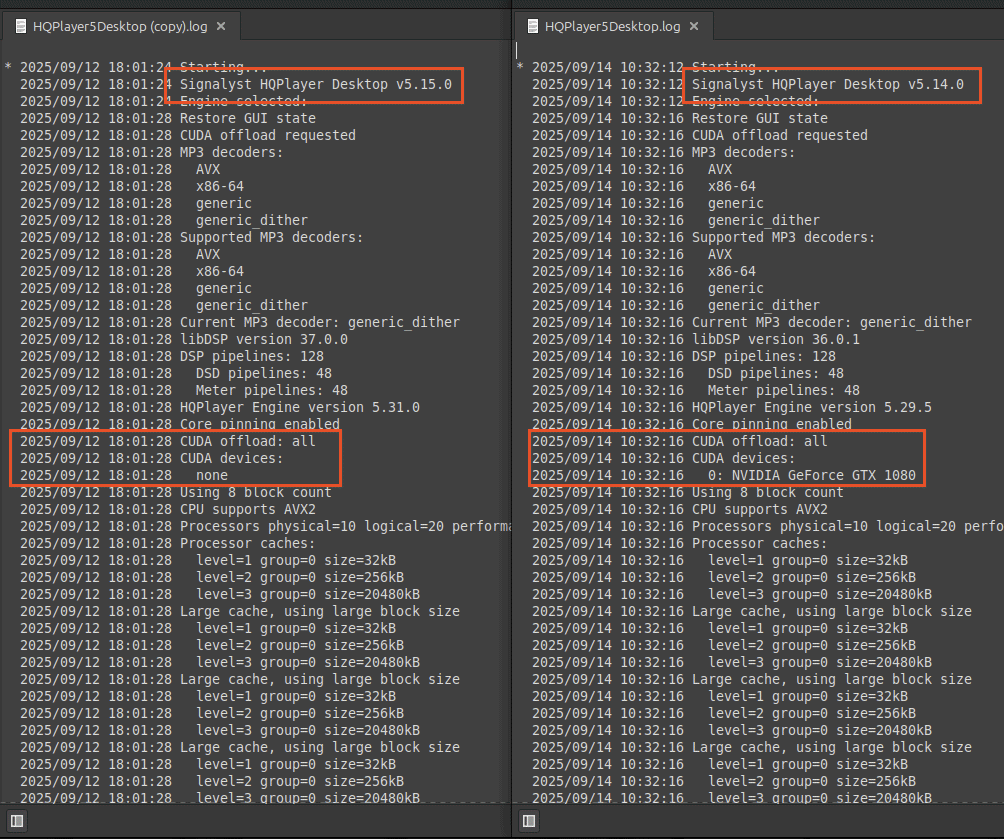Click the 10:32:12 'Engine selected:' line

pos(676,101)
